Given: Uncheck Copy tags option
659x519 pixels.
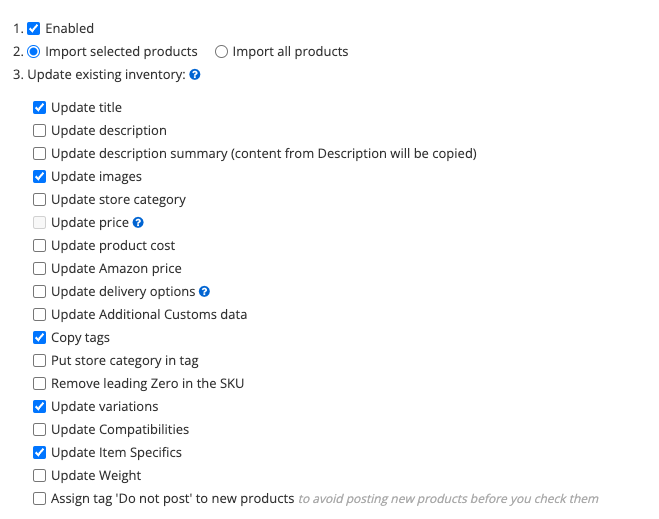Looking at the screenshot, I should (x=40, y=337).
